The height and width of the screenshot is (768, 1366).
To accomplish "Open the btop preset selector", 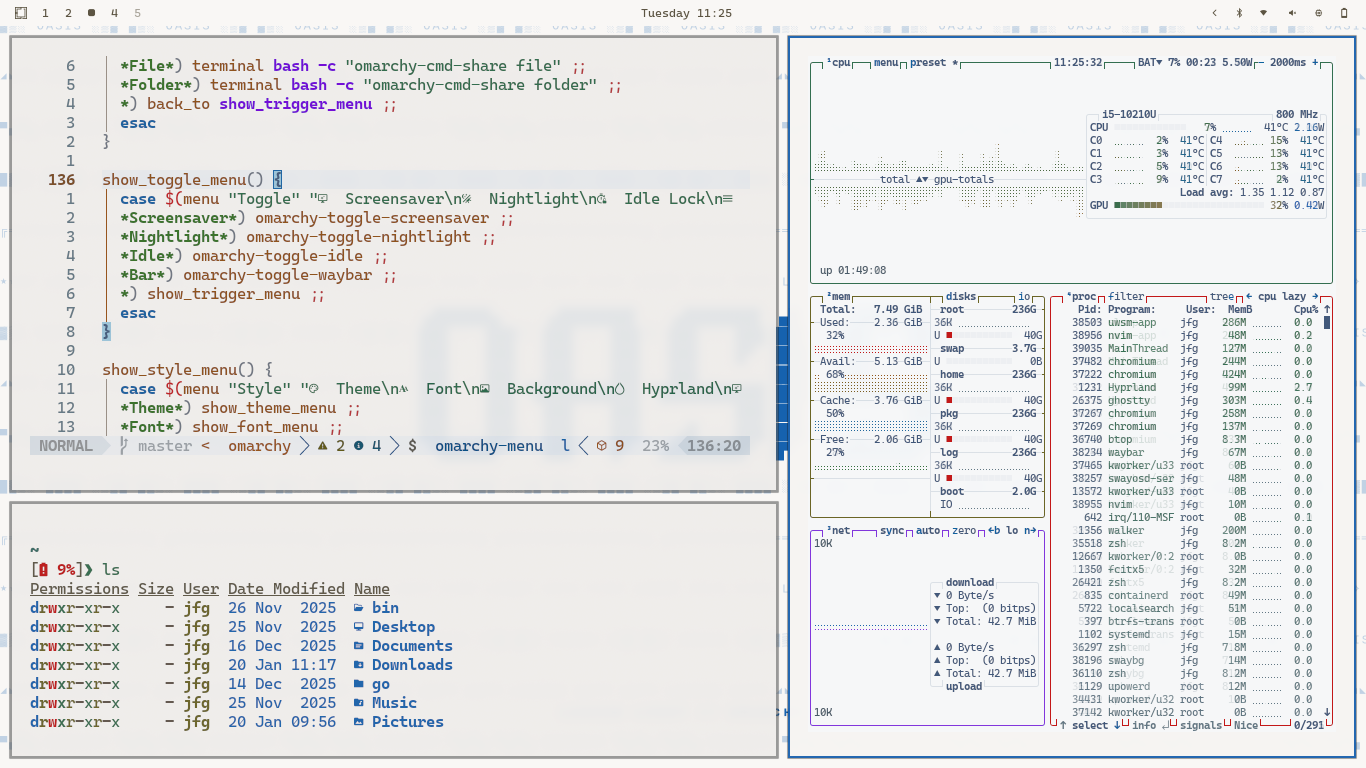I will point(928,63).
